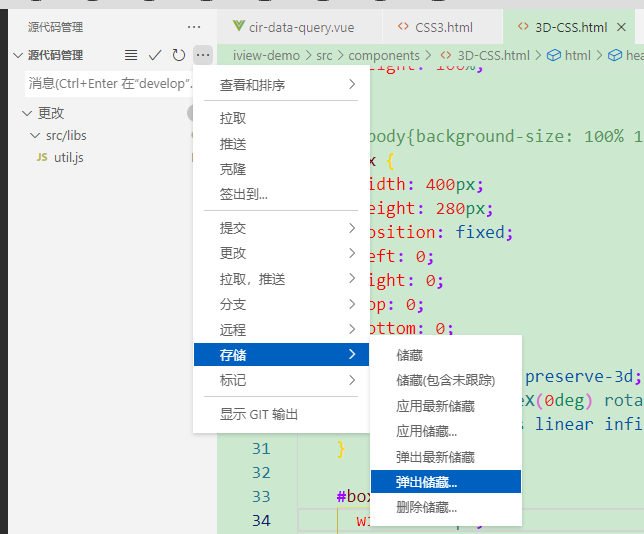Select 储藏 in stash submenu
The width and height of the screenshot is (644, 534).
point(446,355)
